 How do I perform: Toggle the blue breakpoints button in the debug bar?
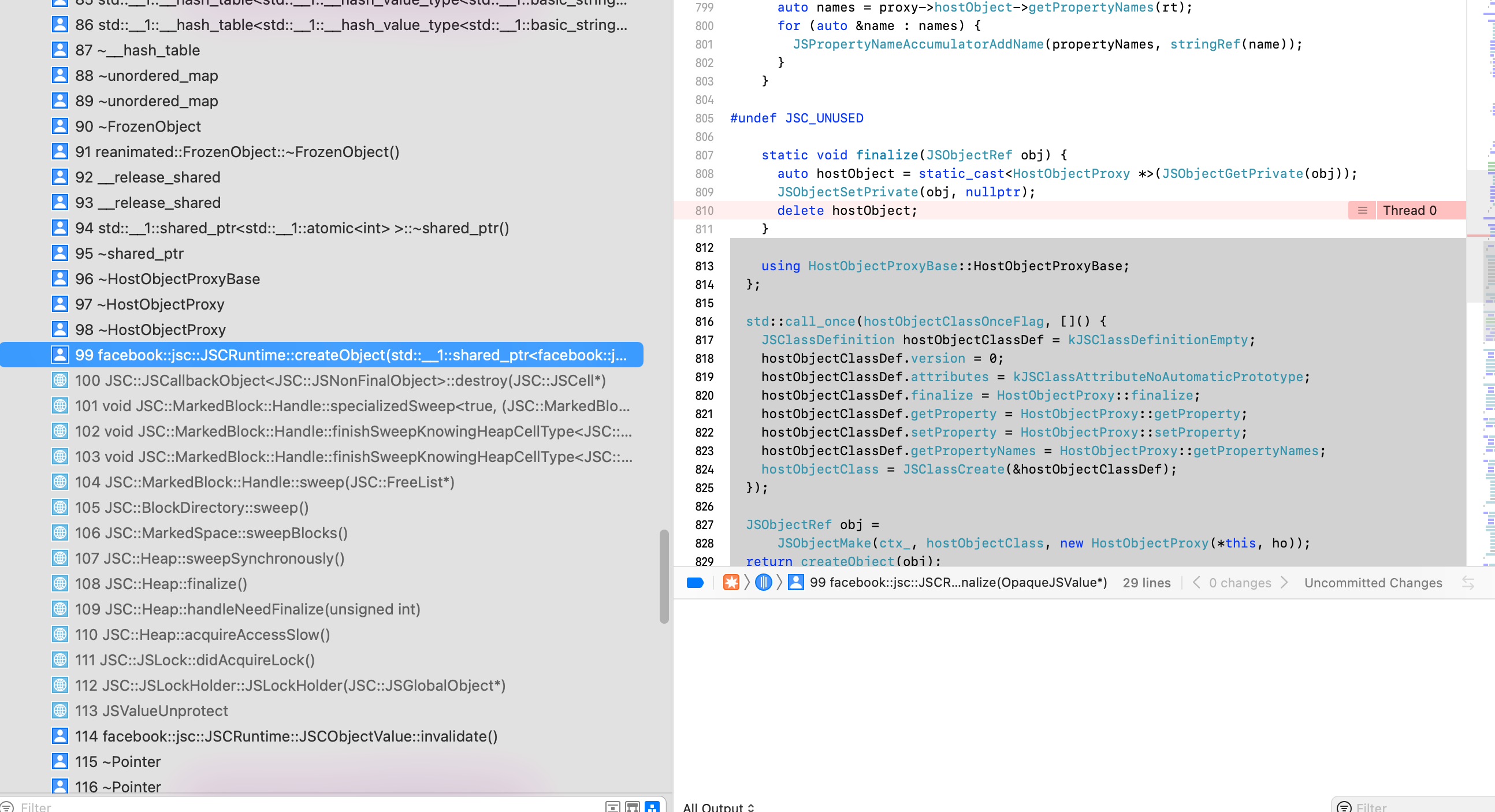[695, 582]
